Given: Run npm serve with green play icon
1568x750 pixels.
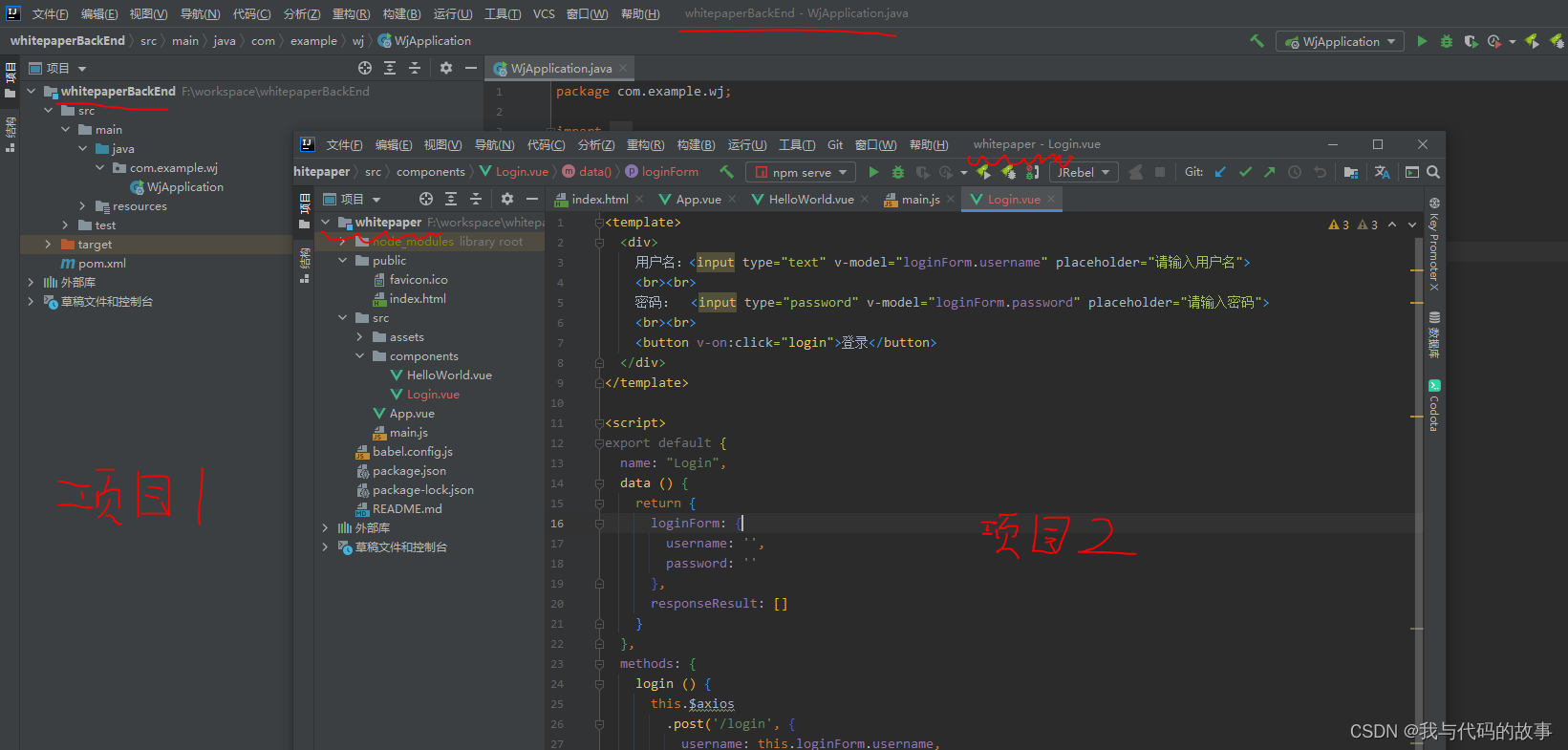Looking at the screenshot, I should (873, 172).
